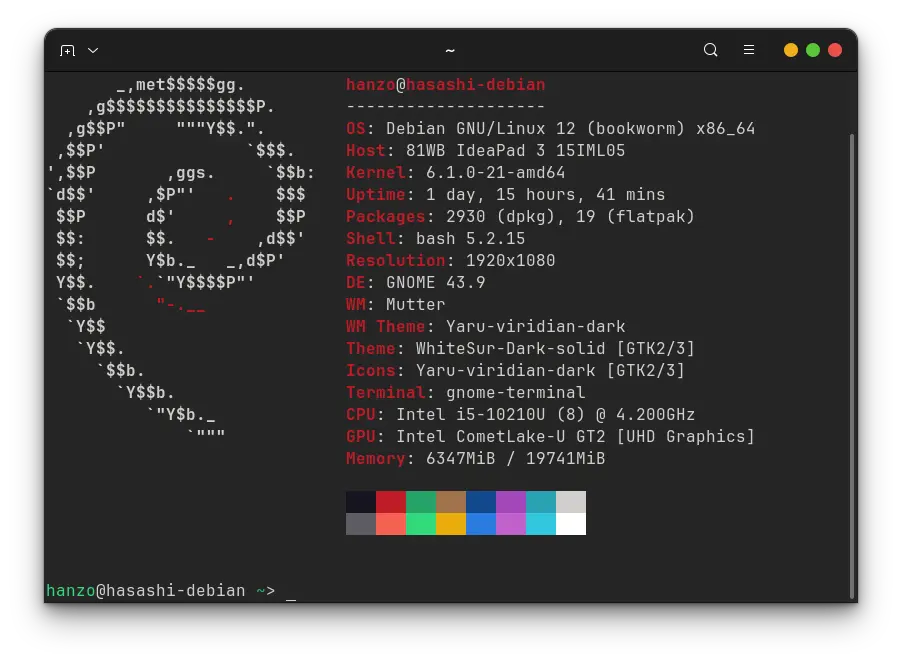
Task: Click the hanzo@hasashi-debian header text
Action: coord(445,85)
